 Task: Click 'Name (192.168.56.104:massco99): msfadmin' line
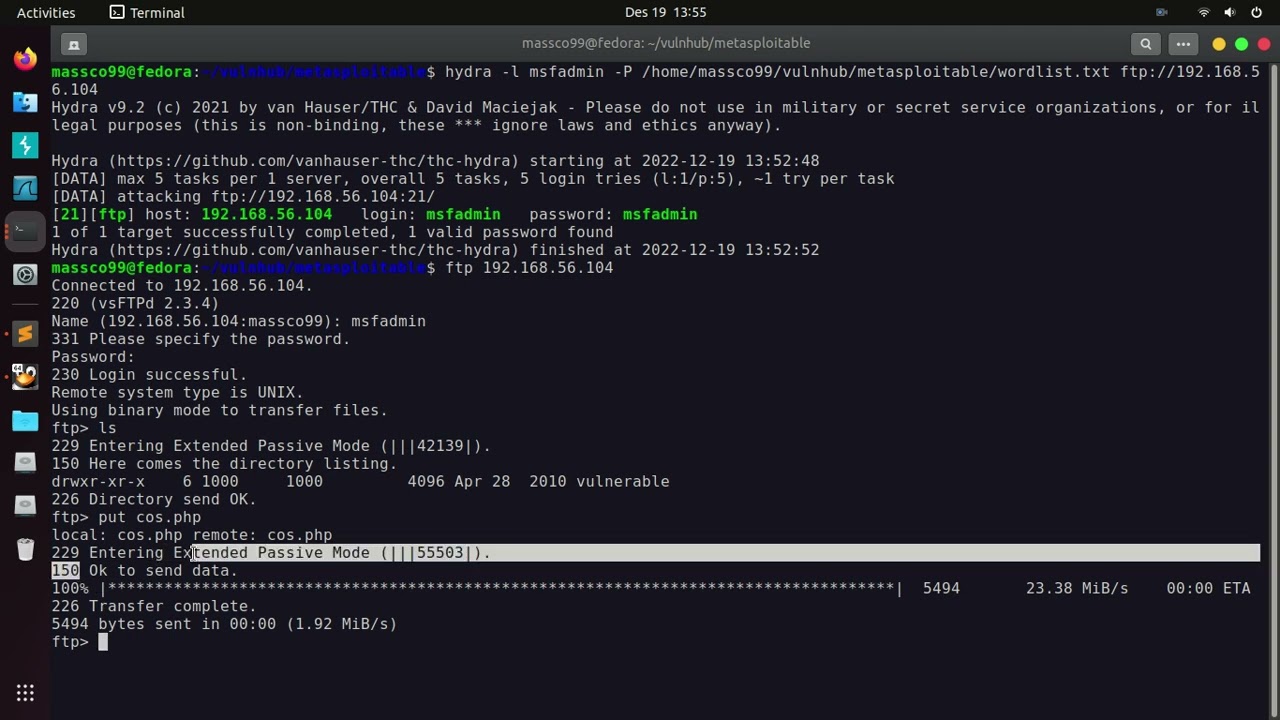pos(239,321)
